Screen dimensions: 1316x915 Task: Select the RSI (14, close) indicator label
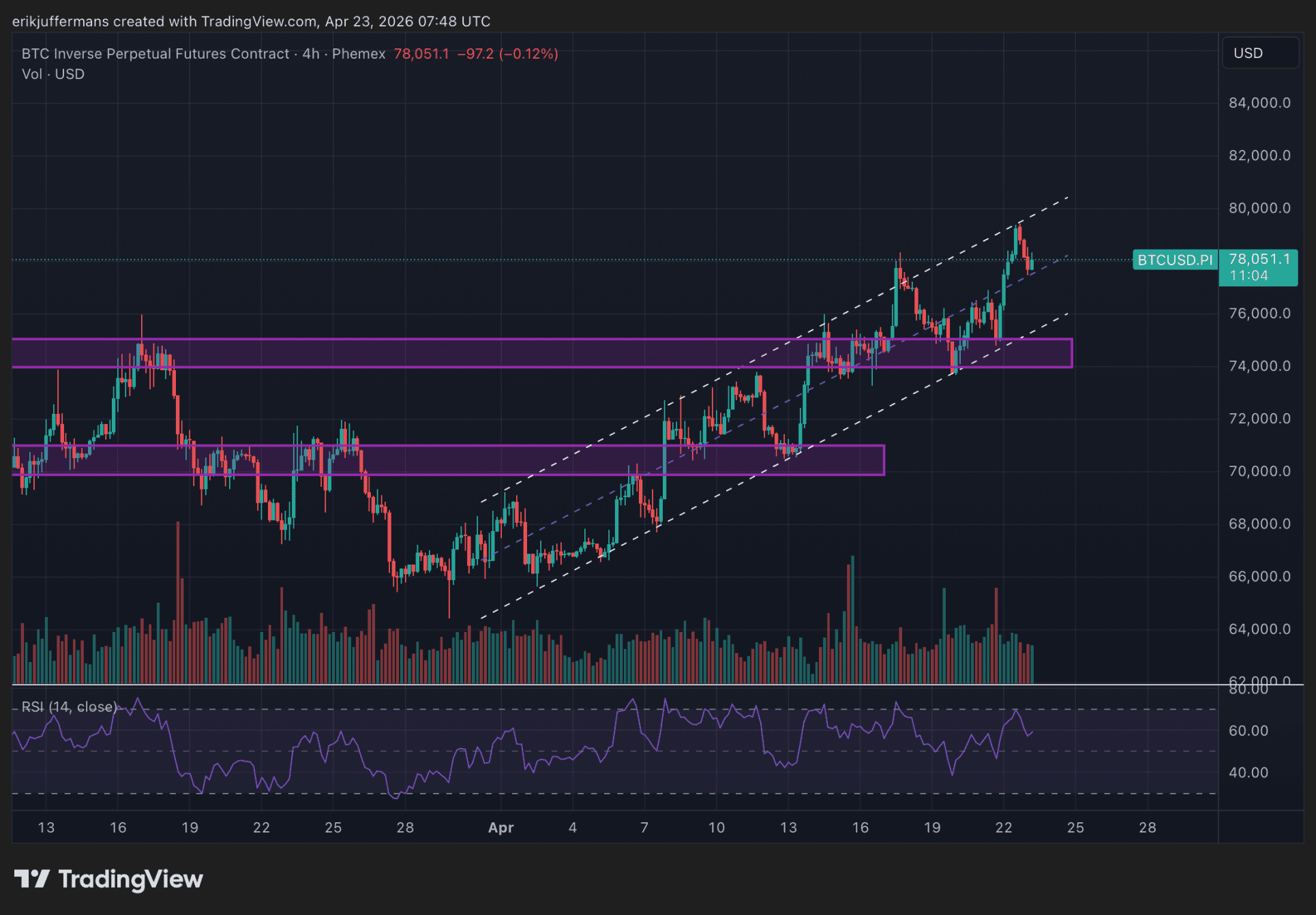pyautogui.click(x=69, y=707)
